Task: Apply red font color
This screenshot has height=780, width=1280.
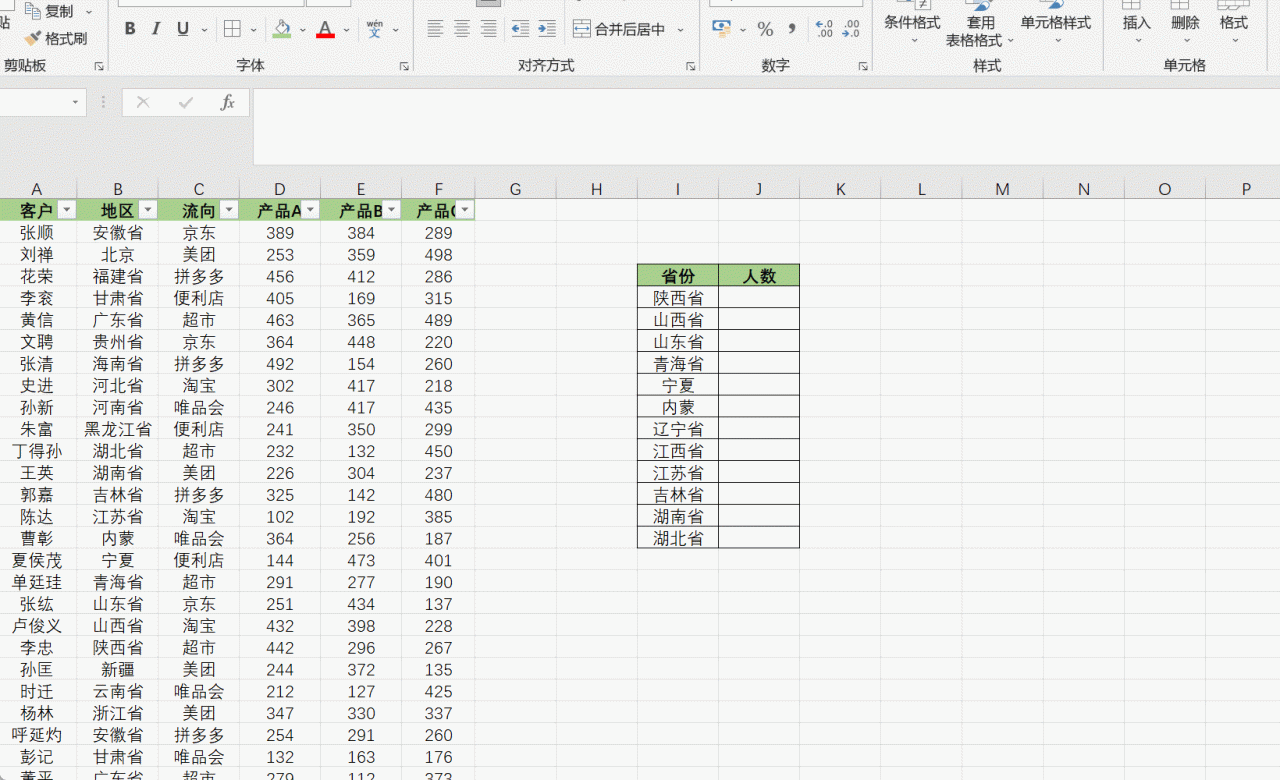Action: (325, 29)
